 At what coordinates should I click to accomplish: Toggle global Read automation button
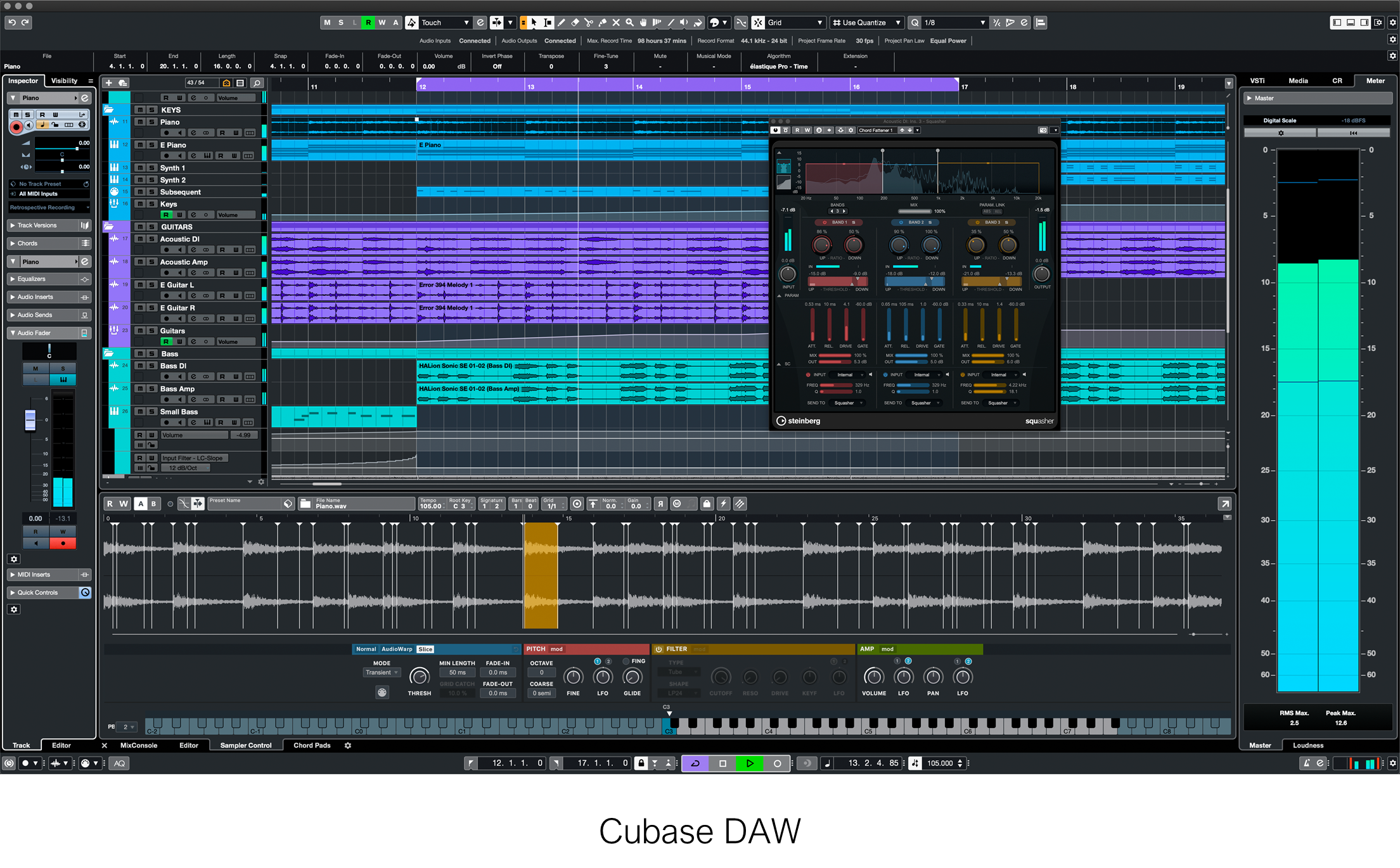click(368, 23)
